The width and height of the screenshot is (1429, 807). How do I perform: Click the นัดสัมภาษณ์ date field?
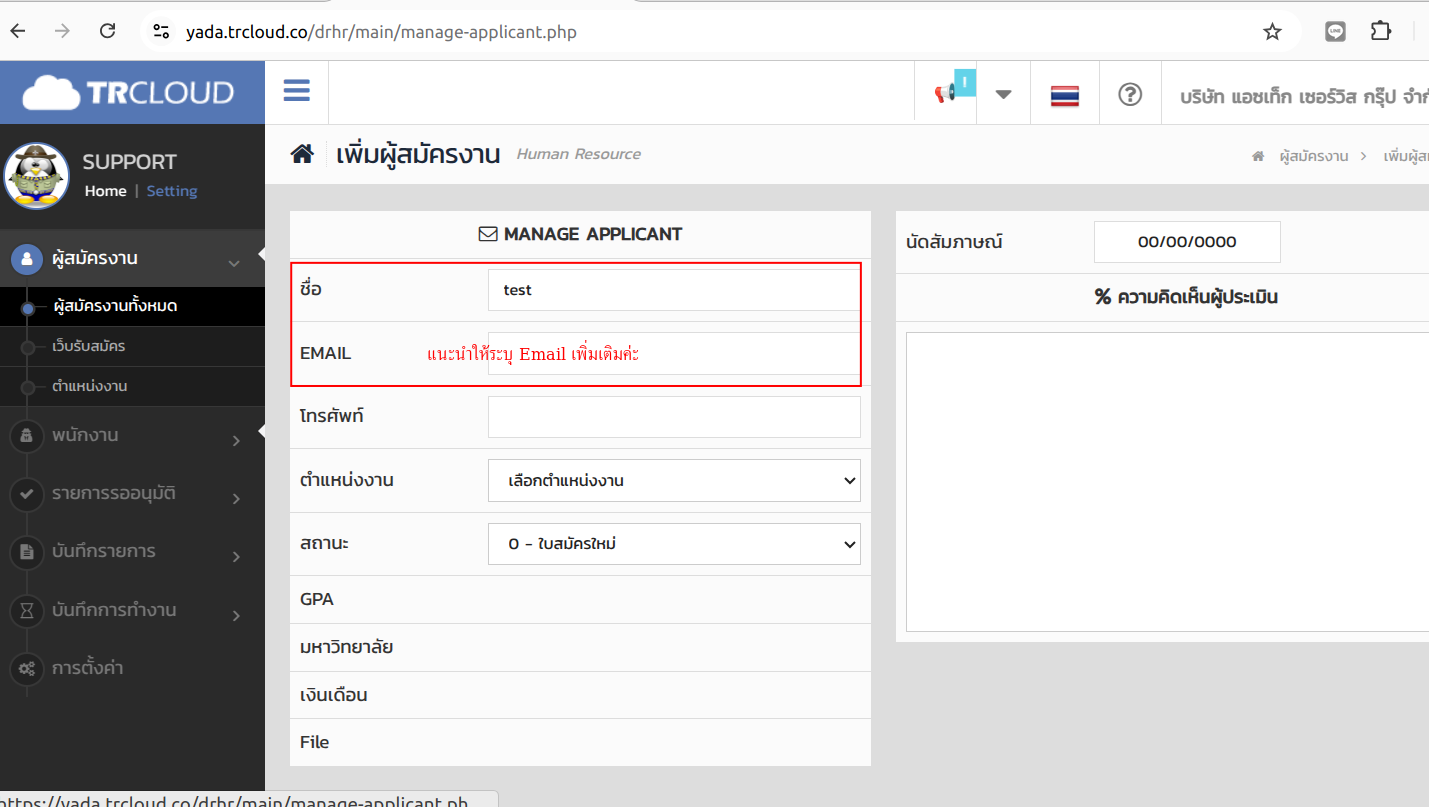(1187, 242)
